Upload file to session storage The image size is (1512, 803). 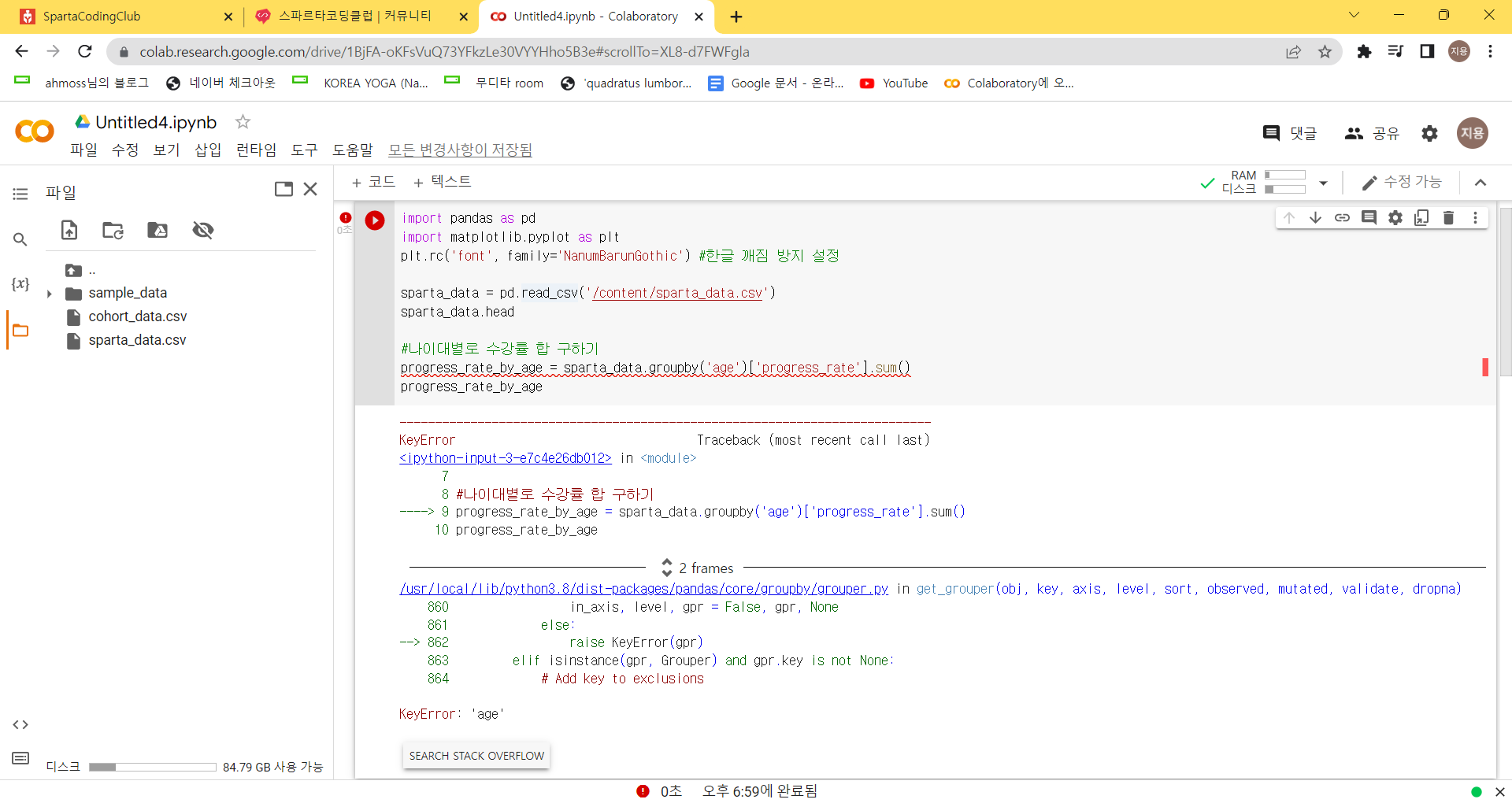[x=69, y=230]
